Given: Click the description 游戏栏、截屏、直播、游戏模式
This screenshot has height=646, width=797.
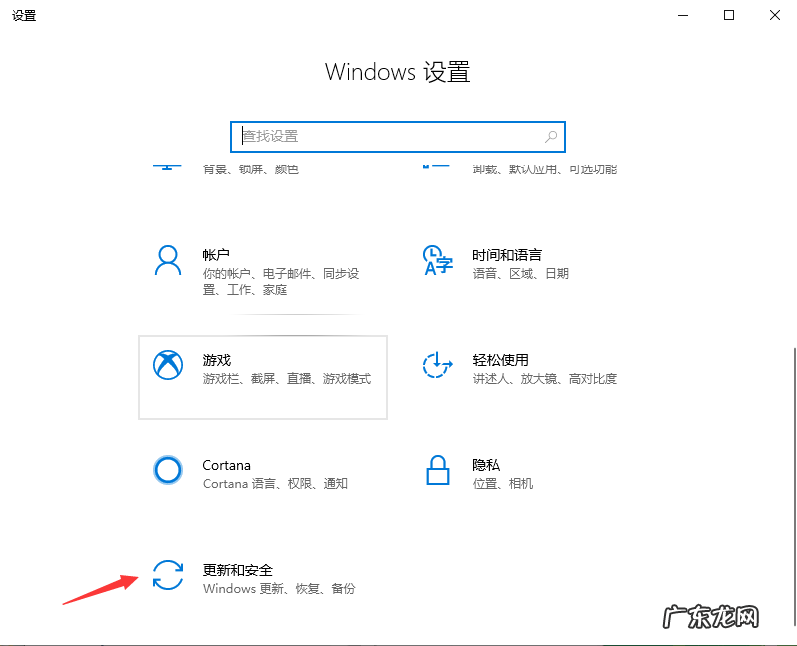Looking at the screenshot, I should (287, 379).
